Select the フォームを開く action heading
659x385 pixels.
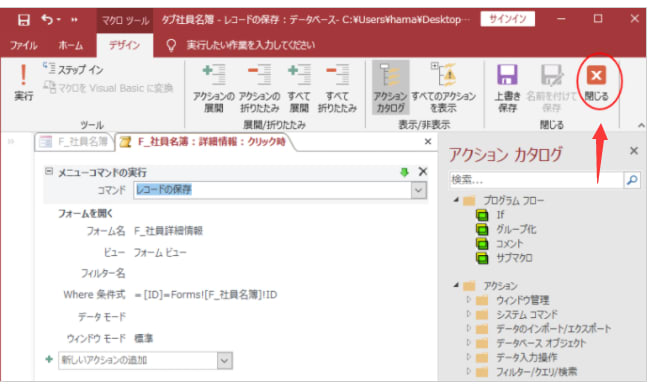coord(85,214)
